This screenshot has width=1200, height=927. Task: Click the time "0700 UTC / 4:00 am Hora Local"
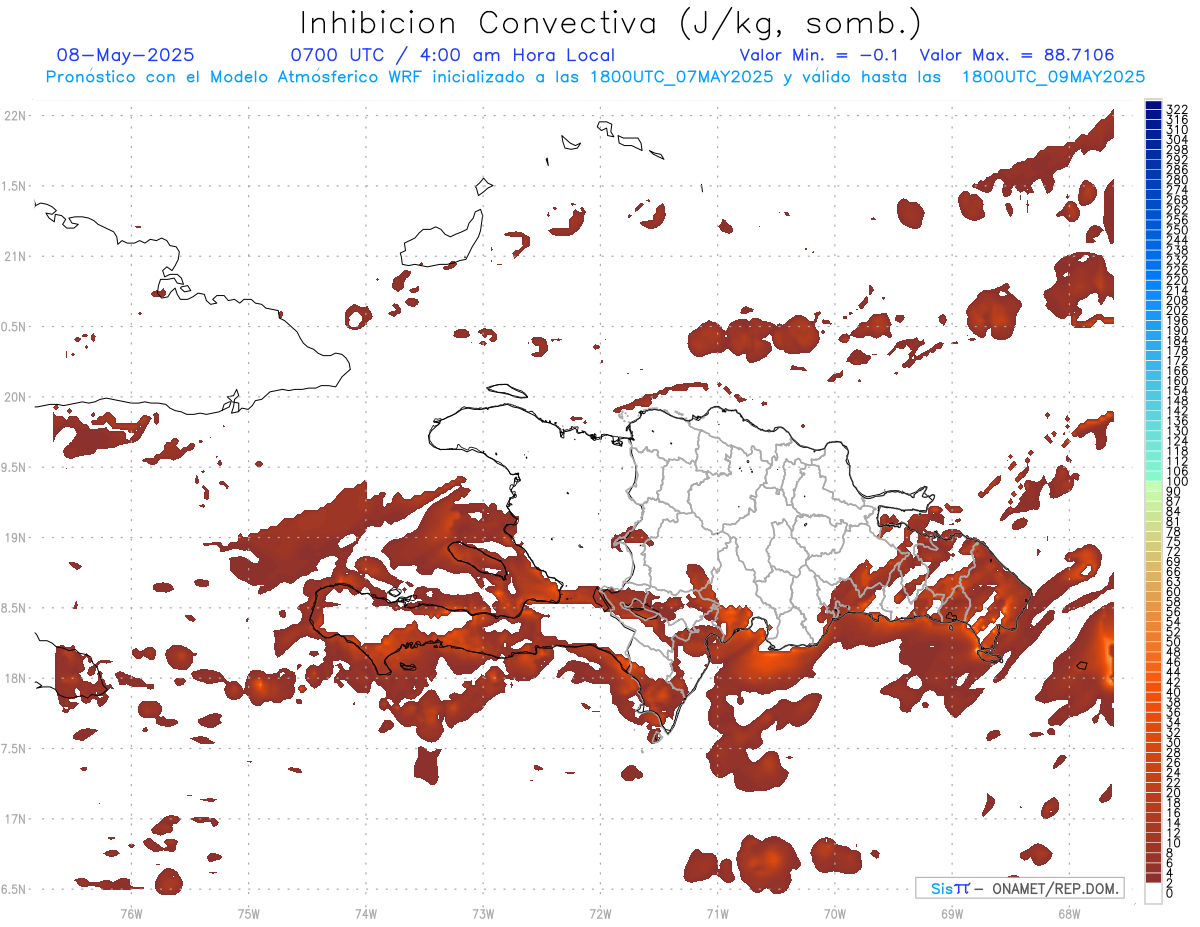tap(452, 55)
